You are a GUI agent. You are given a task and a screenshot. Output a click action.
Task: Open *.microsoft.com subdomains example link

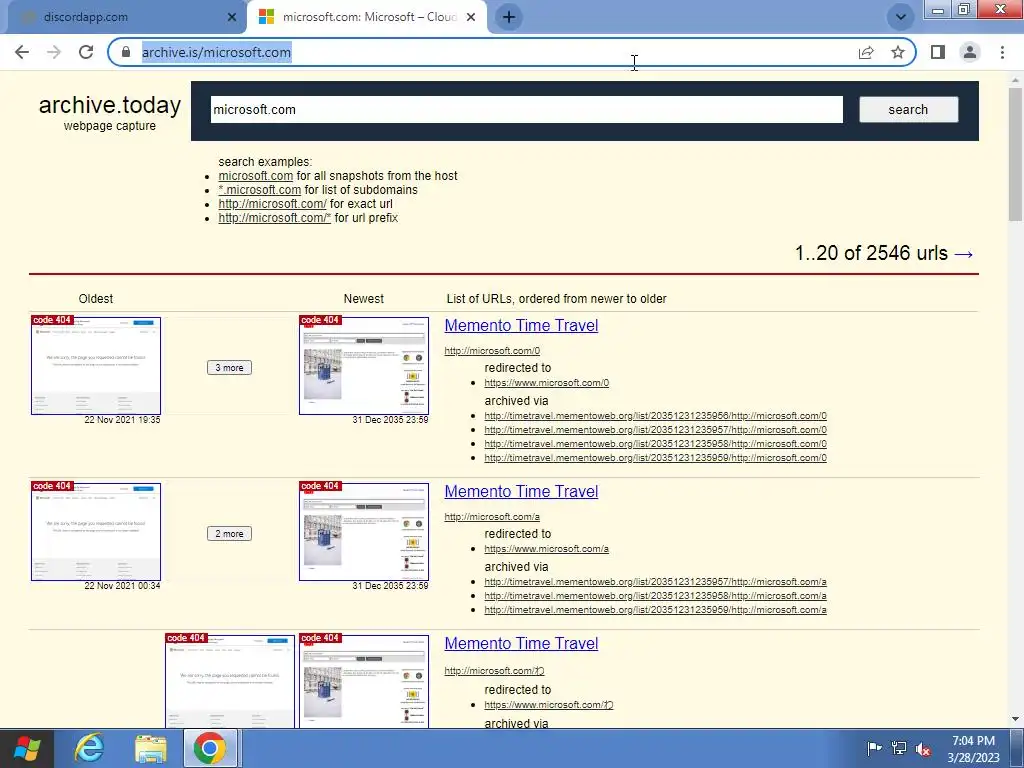coord(259,190)
